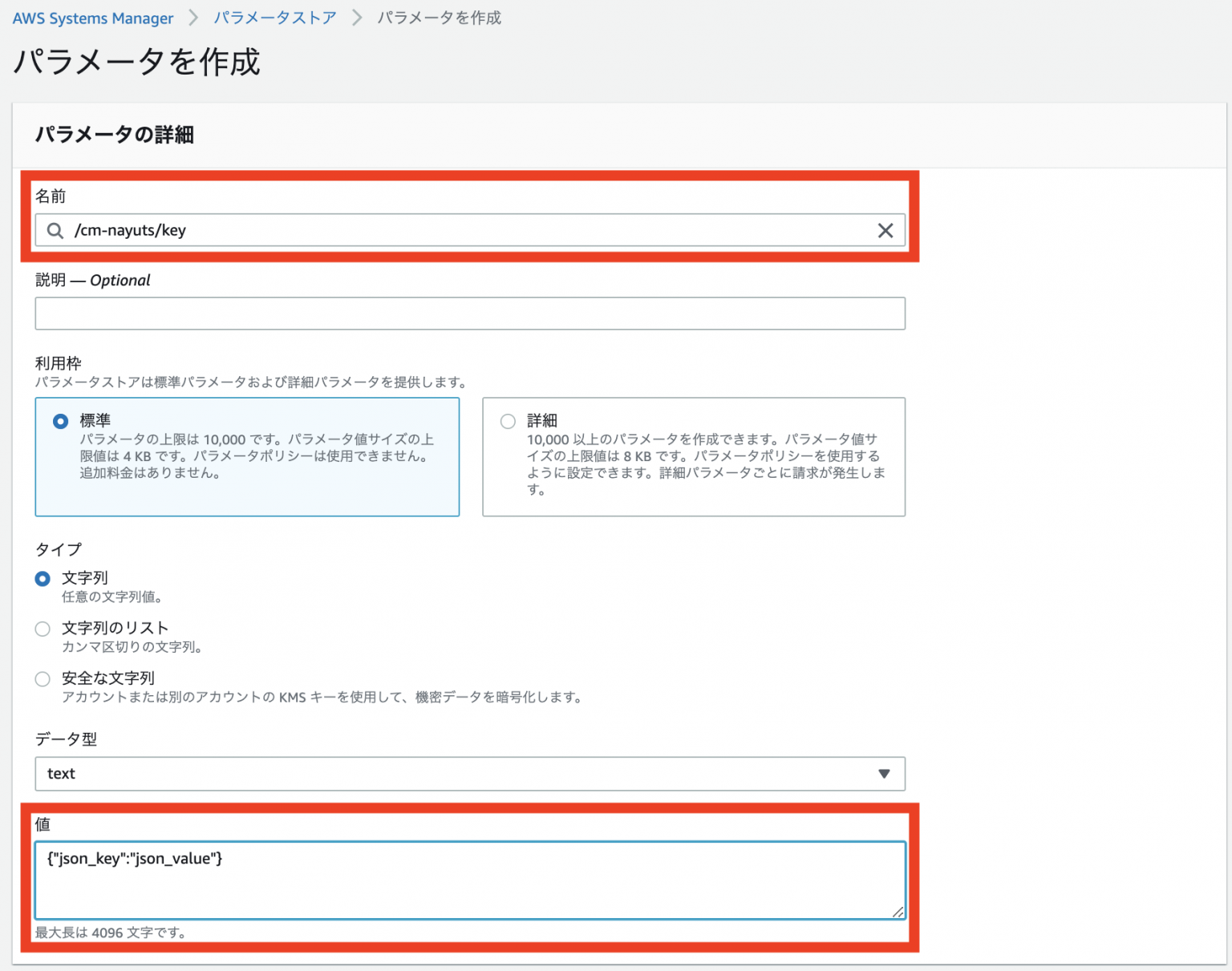Image resolution: width=1232 pixels, height=971 pixels.
Task: Click the パラメータを作成 breadcrumb entry
Action: click(439, 18)
